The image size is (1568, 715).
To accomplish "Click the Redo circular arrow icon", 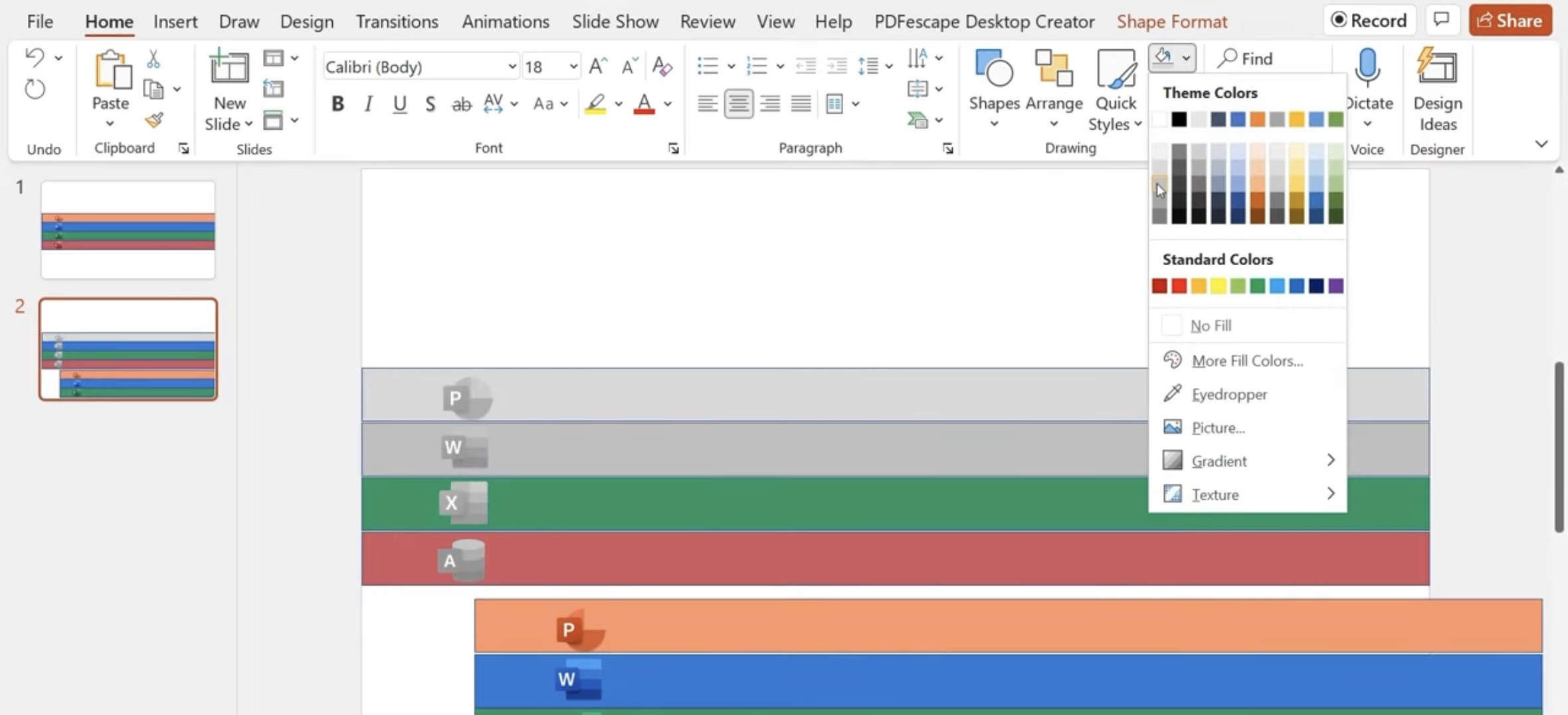I will coord(35,89).
